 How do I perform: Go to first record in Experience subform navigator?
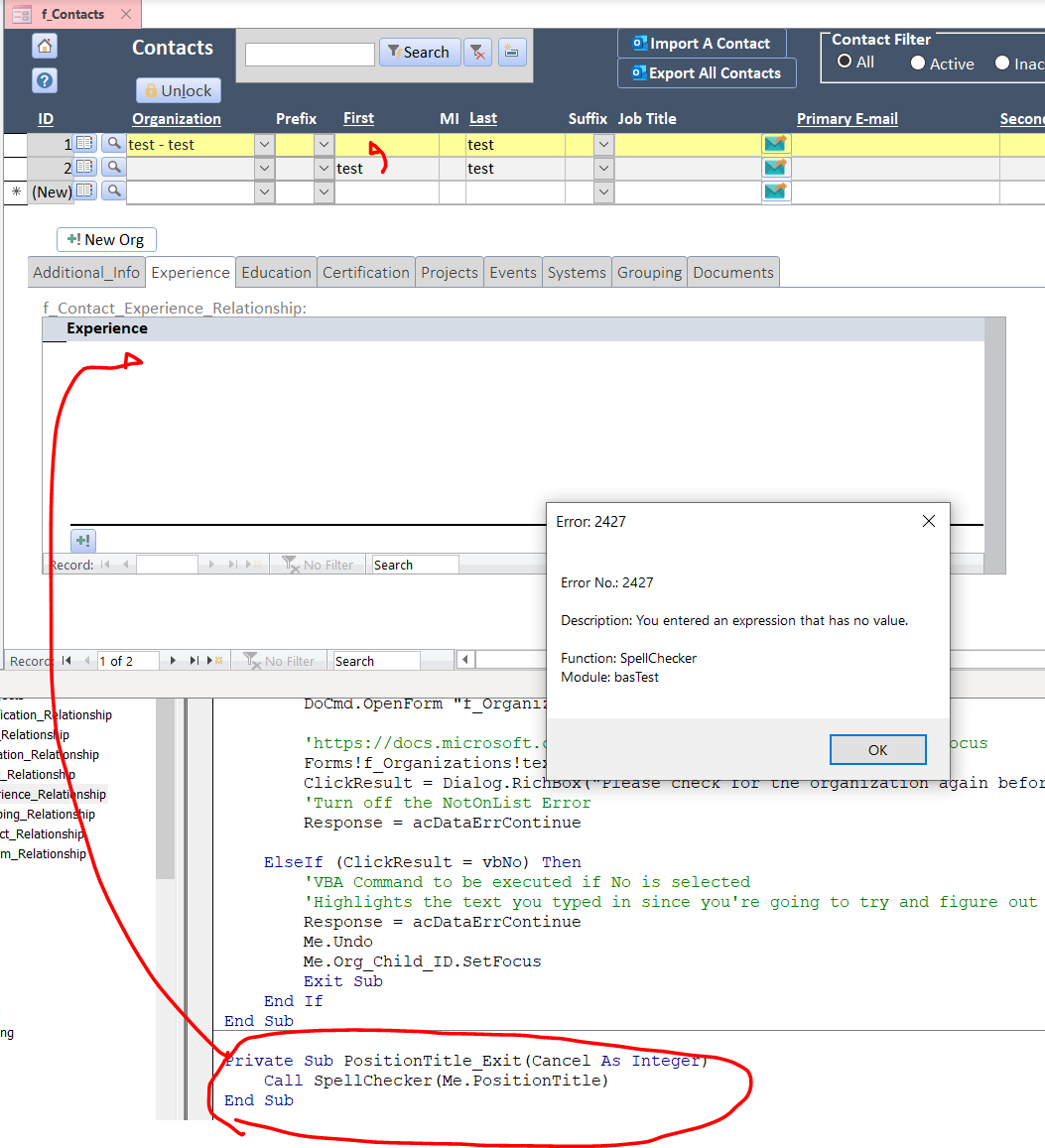pyautogui.click(x=105, y=565)
